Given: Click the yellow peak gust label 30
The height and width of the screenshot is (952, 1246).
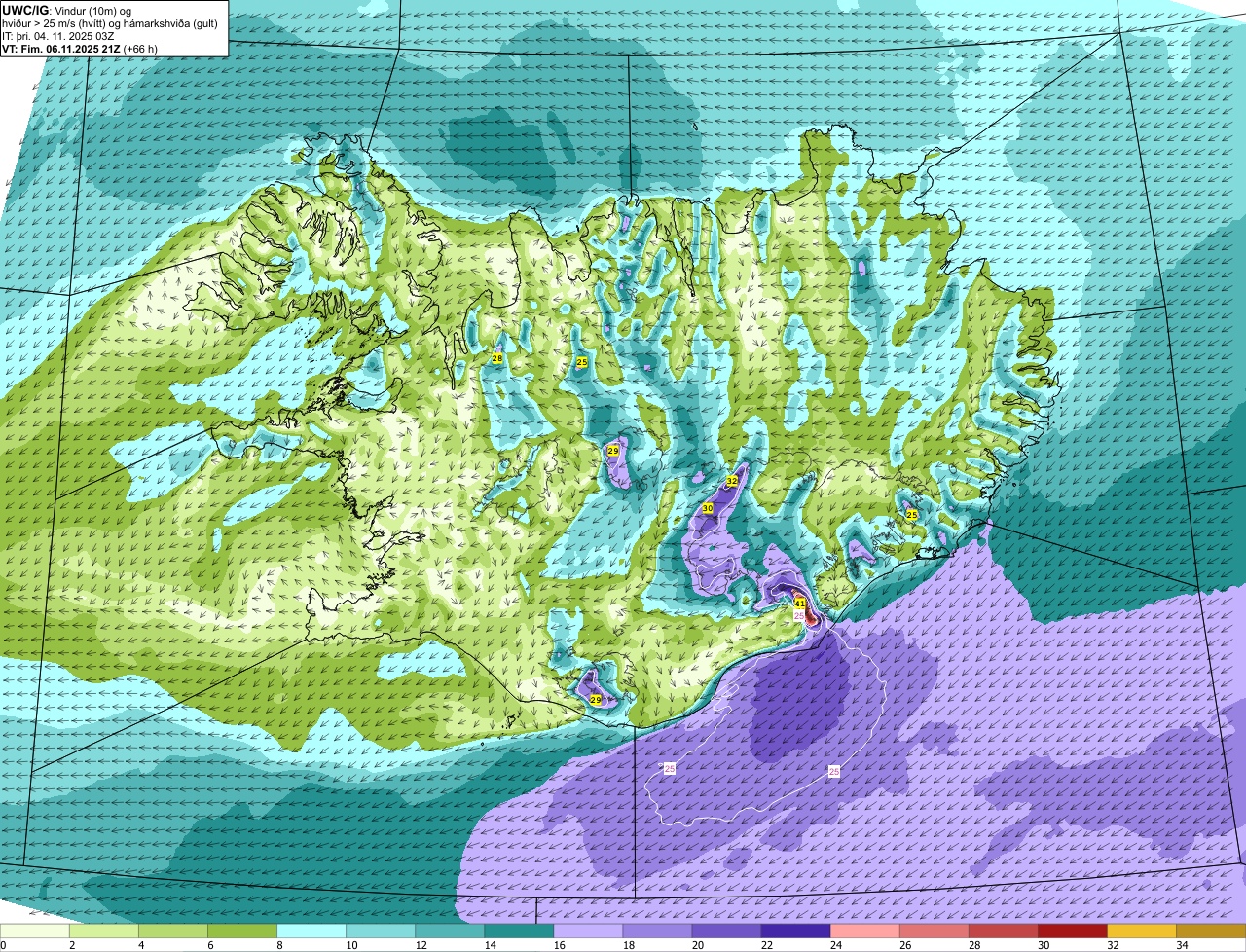Looking at the screenshot, I should click(x=708, y=508).
